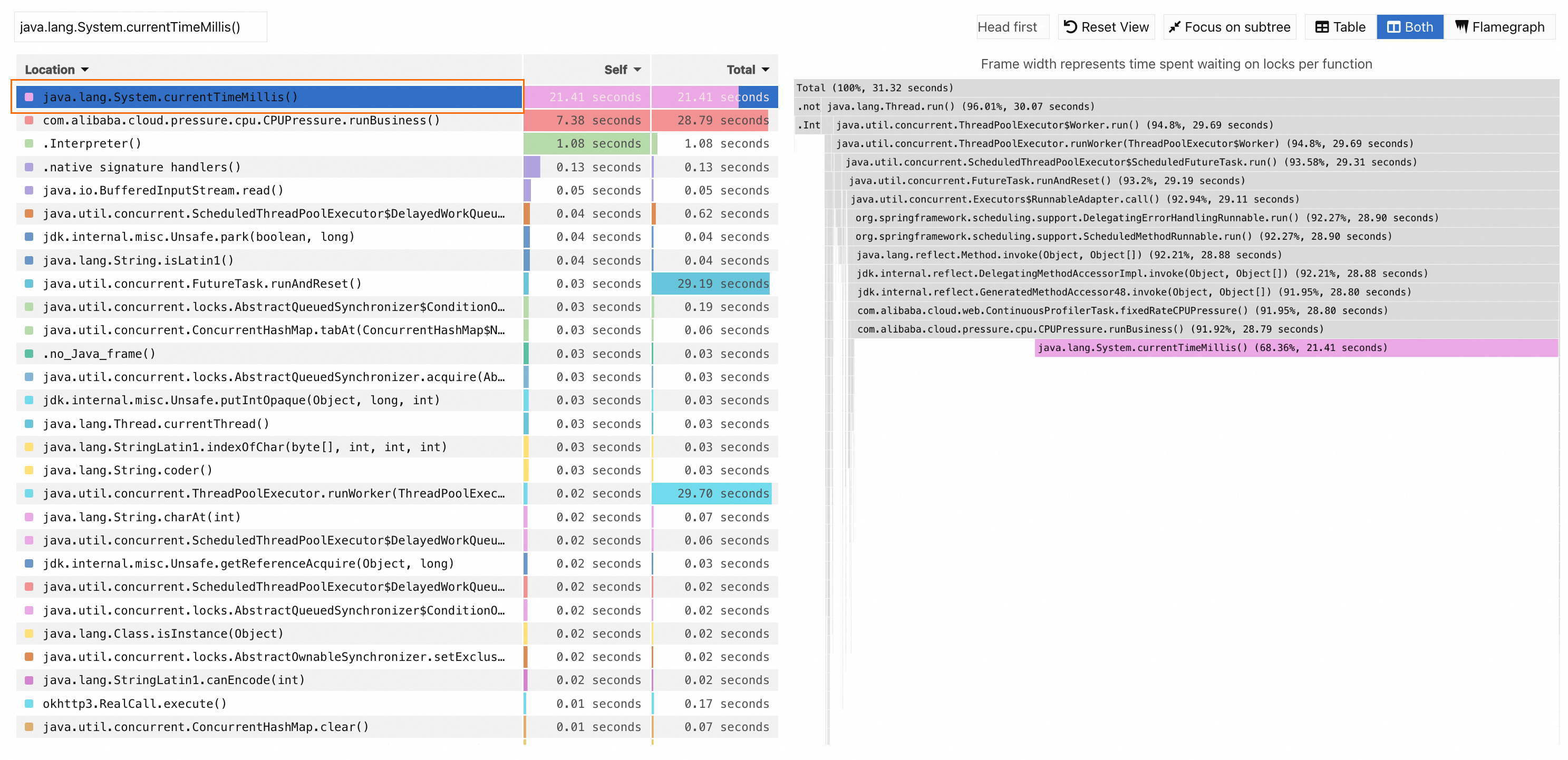This screenshot has height=760, width=1568.
Task: Click the pink swatch beside System.currentTimeMillis()
Action: point(28,97)
